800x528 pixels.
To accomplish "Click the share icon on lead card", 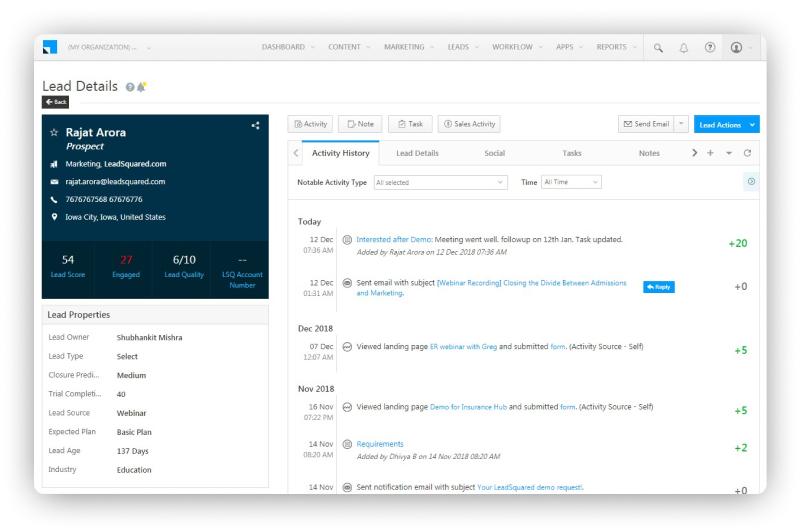I will [x=255, y=125].
